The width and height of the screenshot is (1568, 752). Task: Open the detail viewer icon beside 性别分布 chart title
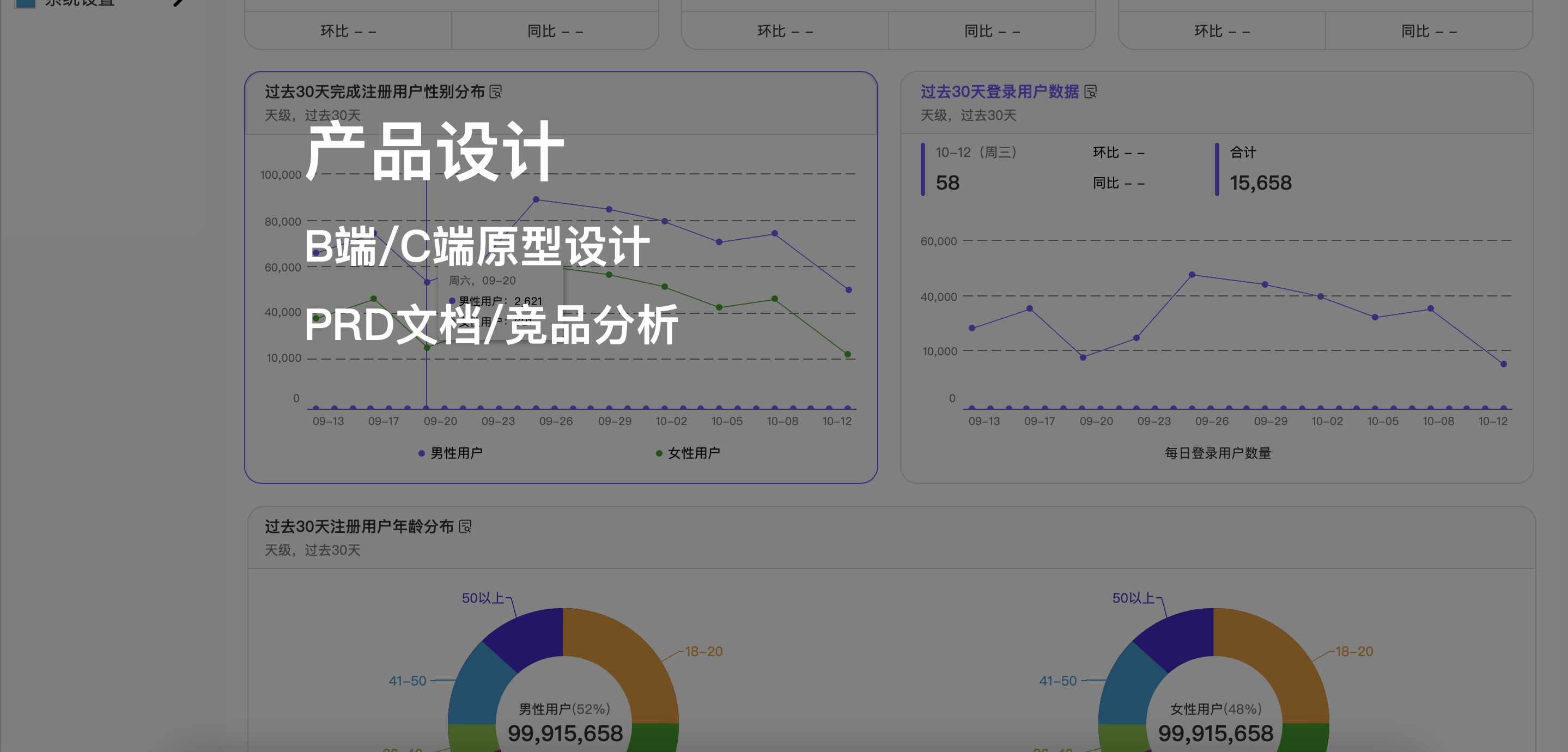coord(497,92)
